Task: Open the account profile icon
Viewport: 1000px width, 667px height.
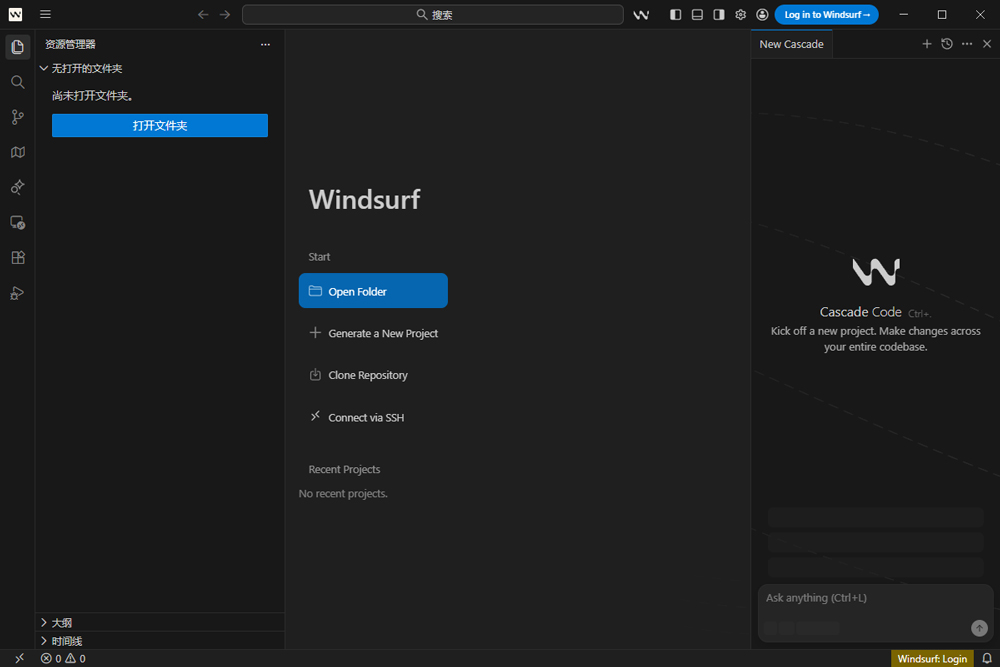Action: [x=762, y=14]
